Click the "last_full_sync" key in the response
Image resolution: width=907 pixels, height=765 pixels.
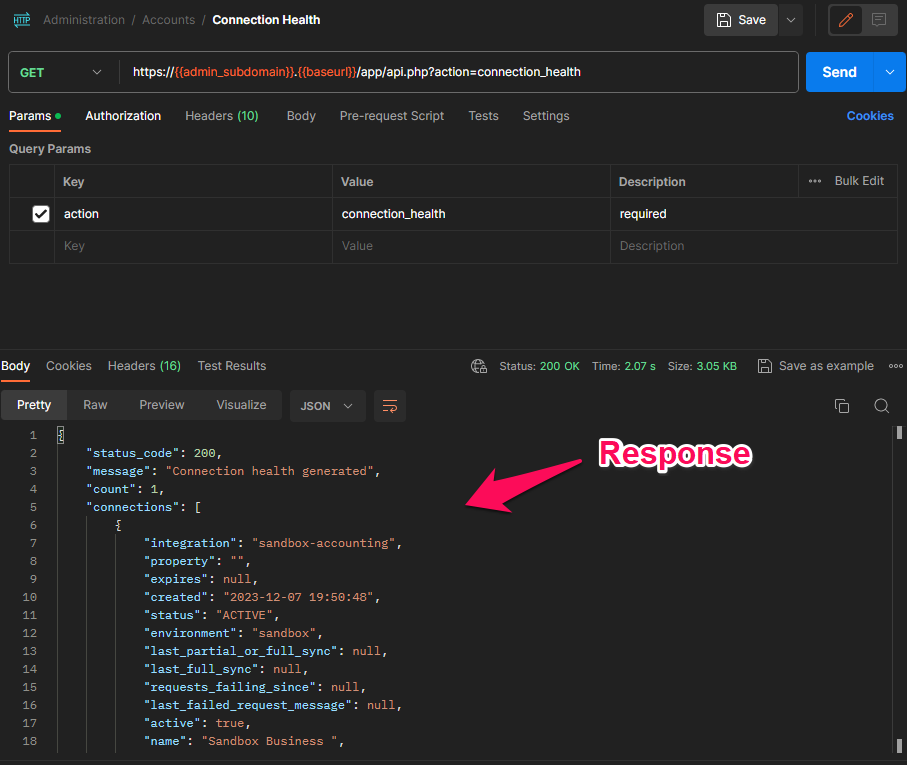(x=201, y=669)
